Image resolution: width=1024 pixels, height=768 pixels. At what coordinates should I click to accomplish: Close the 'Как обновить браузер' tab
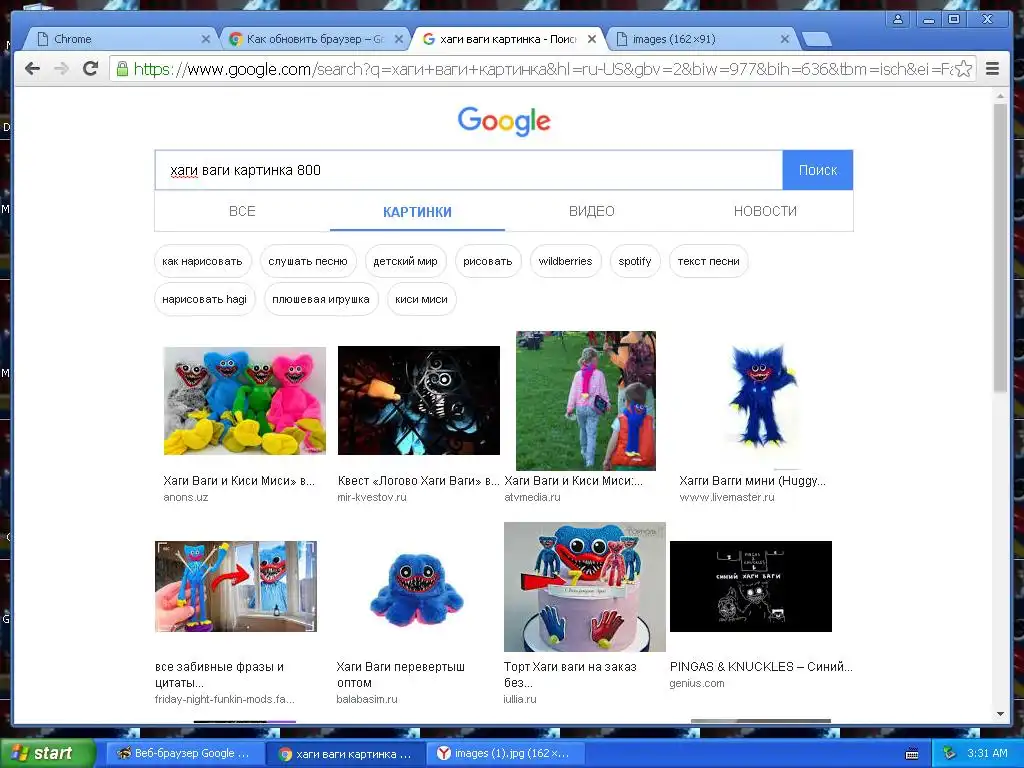tap(398, 39)
